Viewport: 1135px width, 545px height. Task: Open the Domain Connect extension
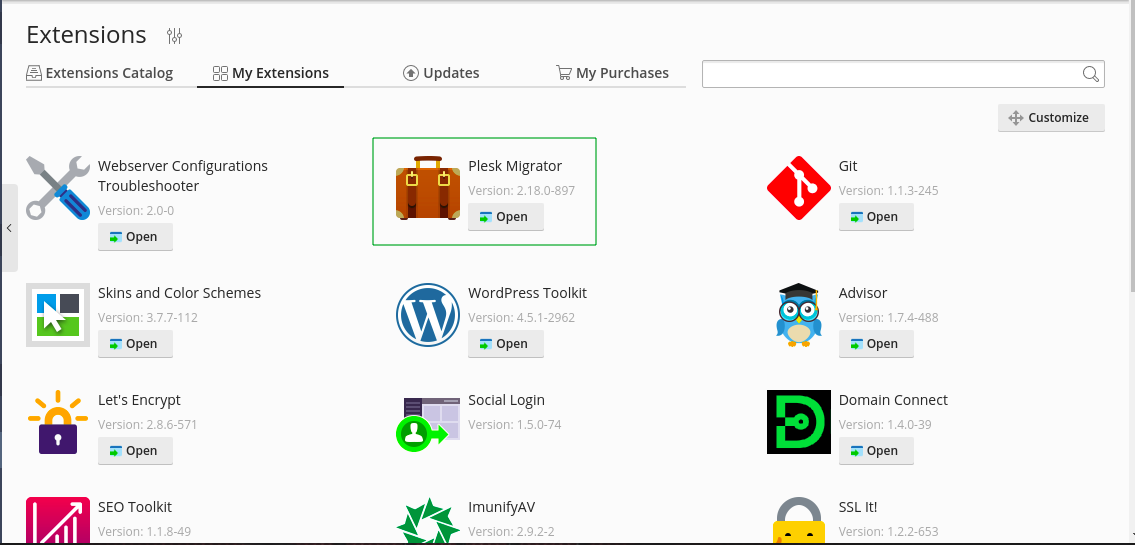coord(876,450)
